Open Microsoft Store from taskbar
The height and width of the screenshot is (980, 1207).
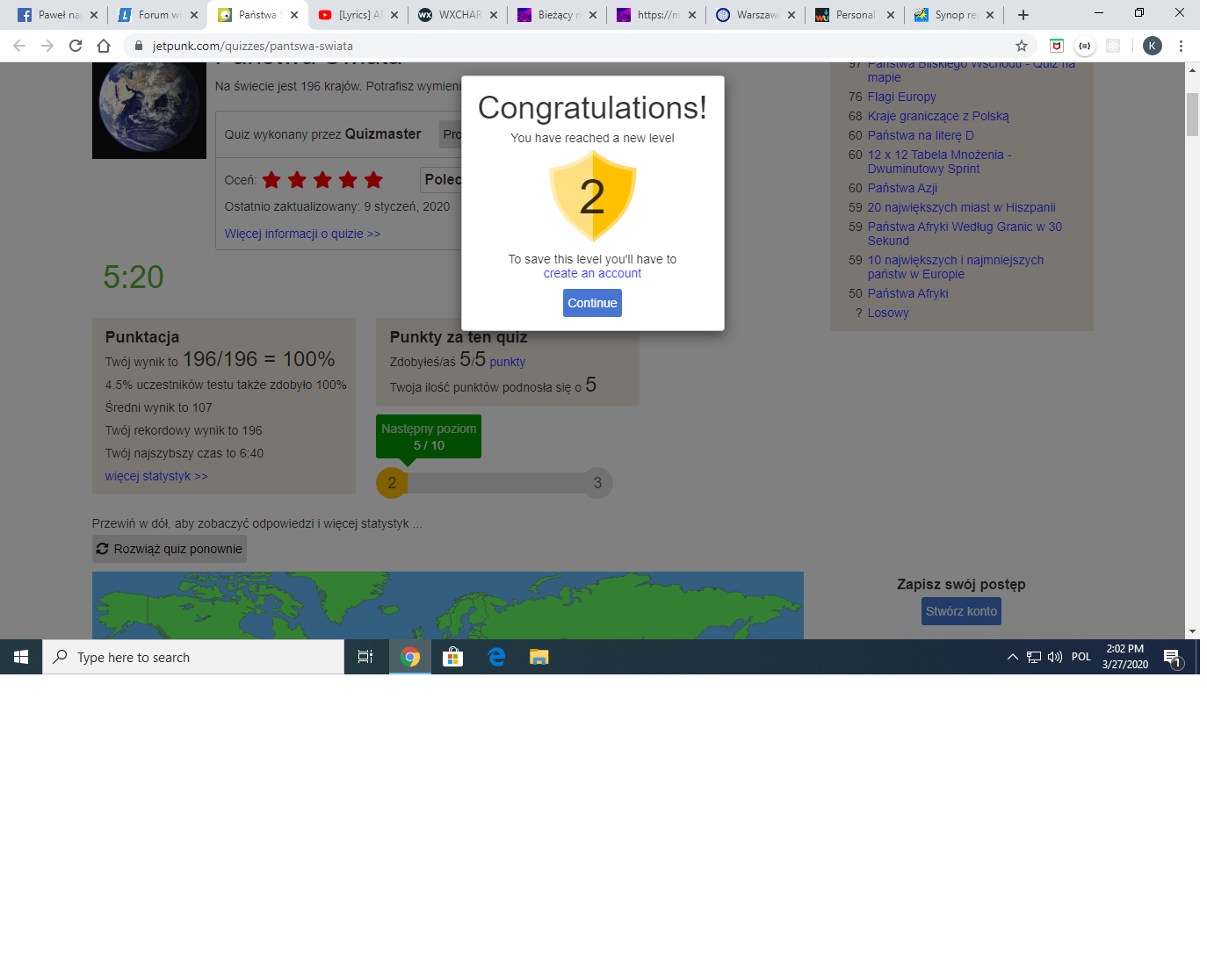pyautogui.click(x=452, y=657)
